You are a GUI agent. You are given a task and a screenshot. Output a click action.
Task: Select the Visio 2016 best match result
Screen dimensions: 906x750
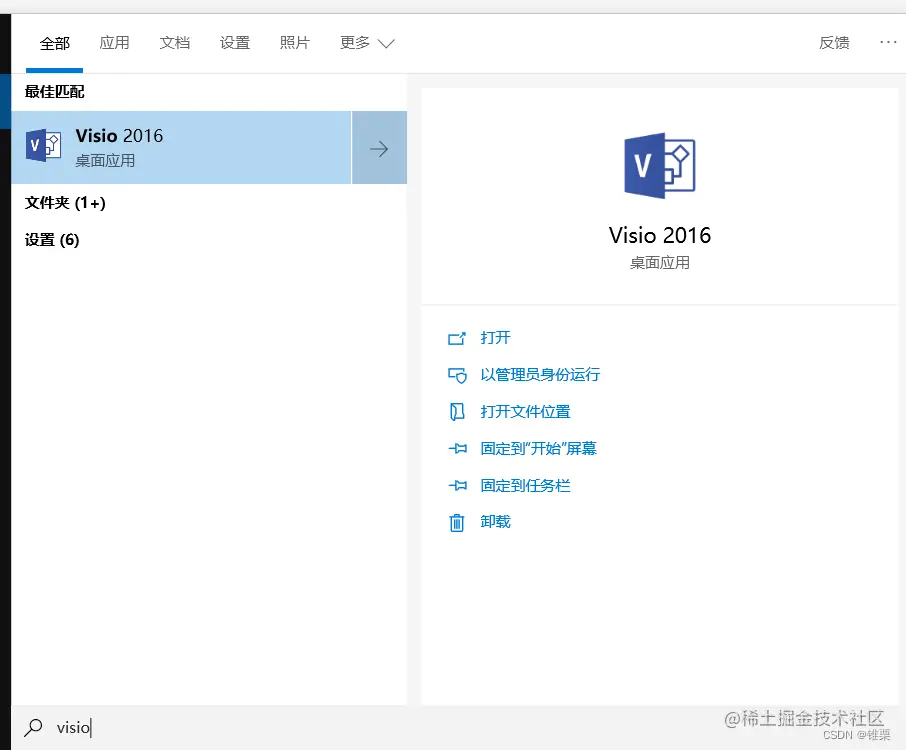click(x=181, y=148)
